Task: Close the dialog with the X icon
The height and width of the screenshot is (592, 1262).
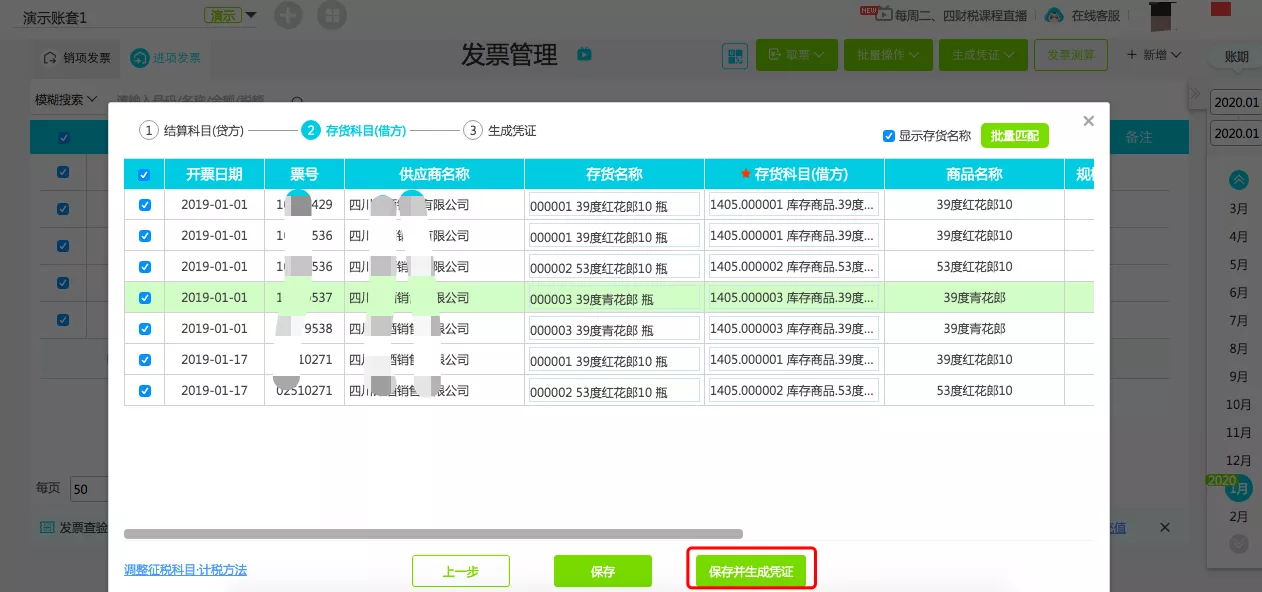Action: click(x=1089, y=121)
